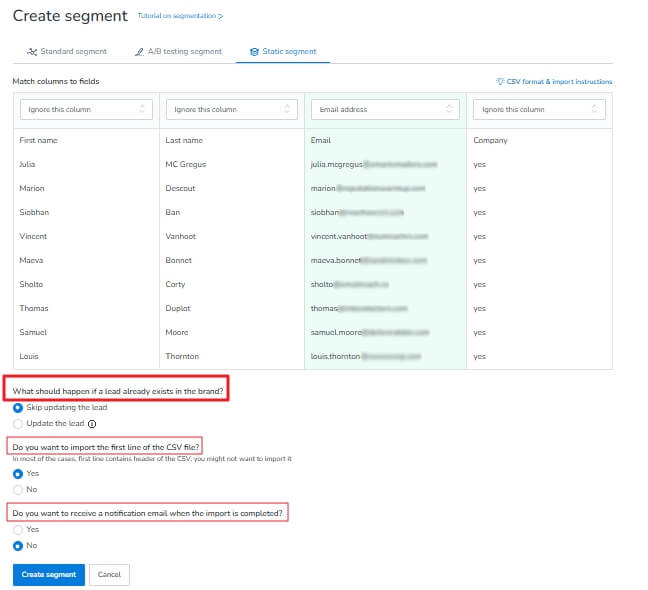Select Yes for notification email
Screen dimensions: 648x590
pyautogui.click(x=18, y=529)
